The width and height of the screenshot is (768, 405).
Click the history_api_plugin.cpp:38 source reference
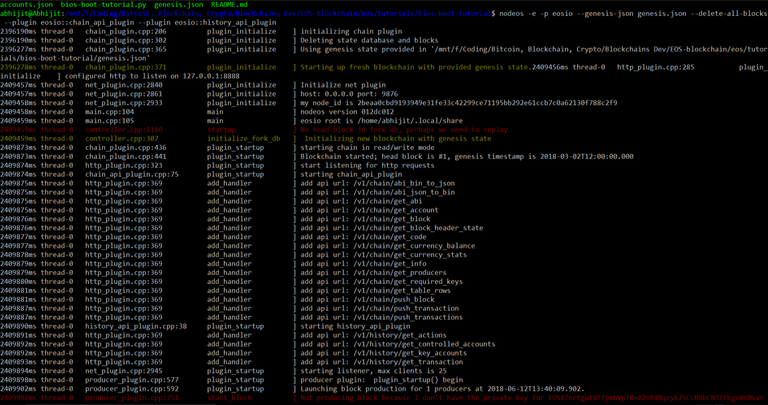coord(136,326)
